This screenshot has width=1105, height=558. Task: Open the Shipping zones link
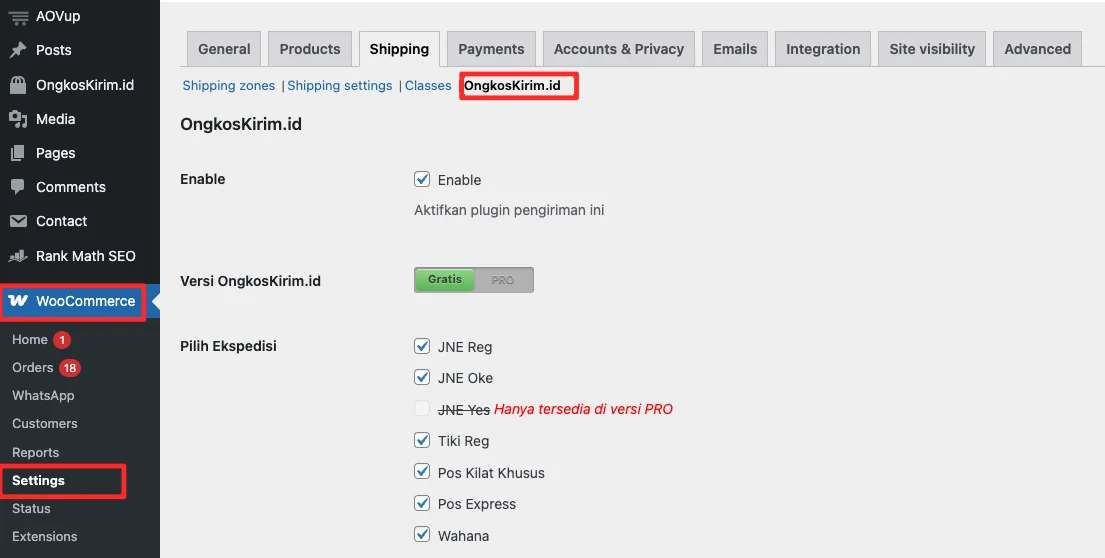228,86
